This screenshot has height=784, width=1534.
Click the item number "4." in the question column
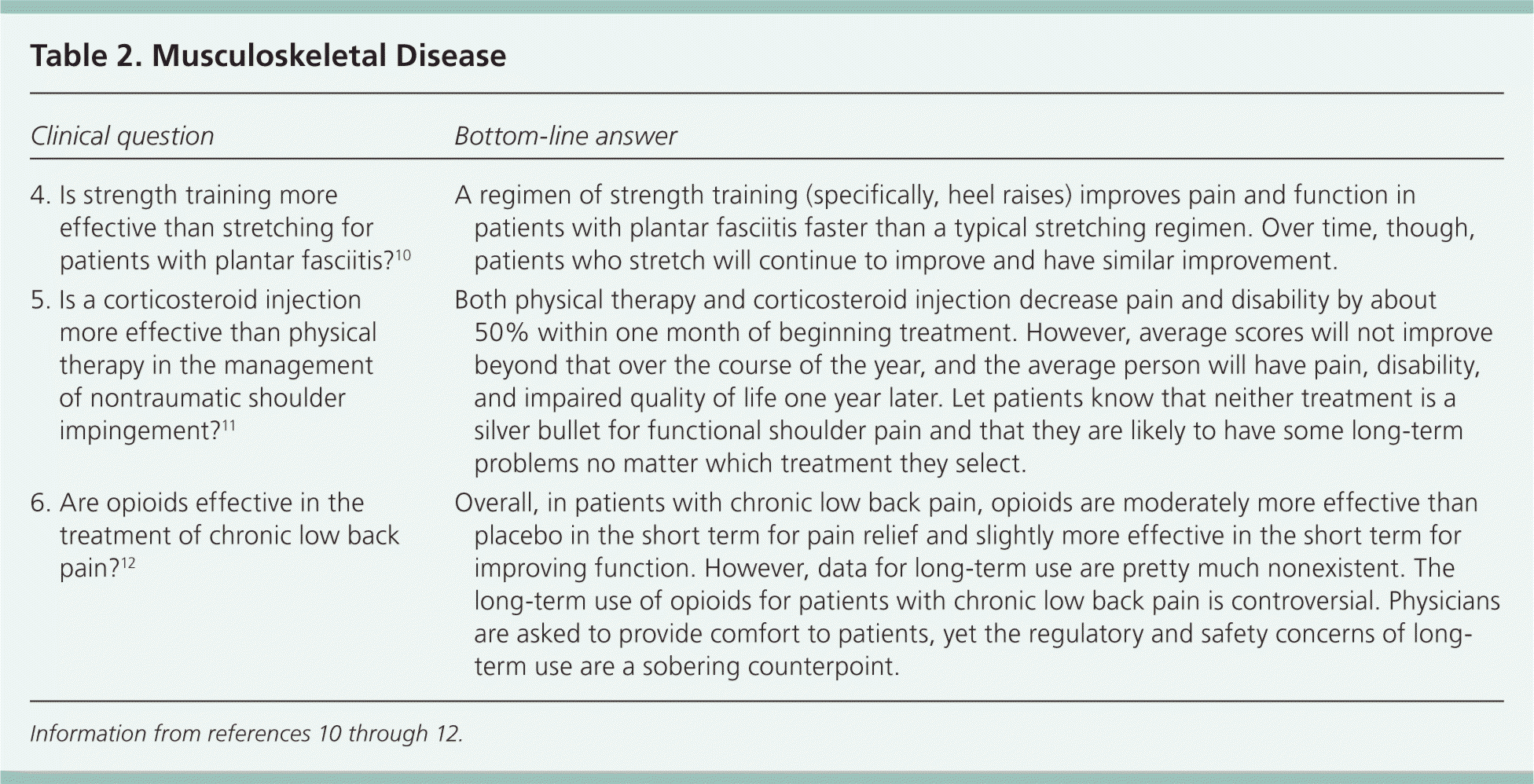[x=40, y=195]
